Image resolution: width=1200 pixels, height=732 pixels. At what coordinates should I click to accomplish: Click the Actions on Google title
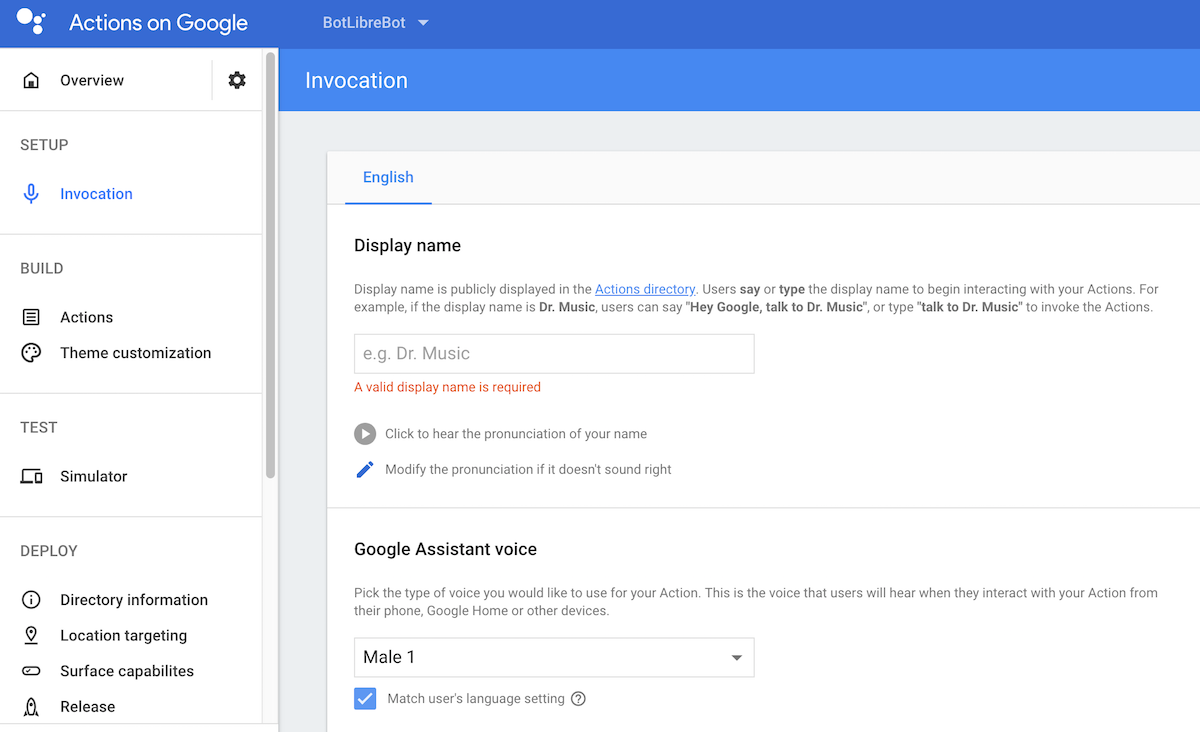pyautogui.click(x=158, y=23)
